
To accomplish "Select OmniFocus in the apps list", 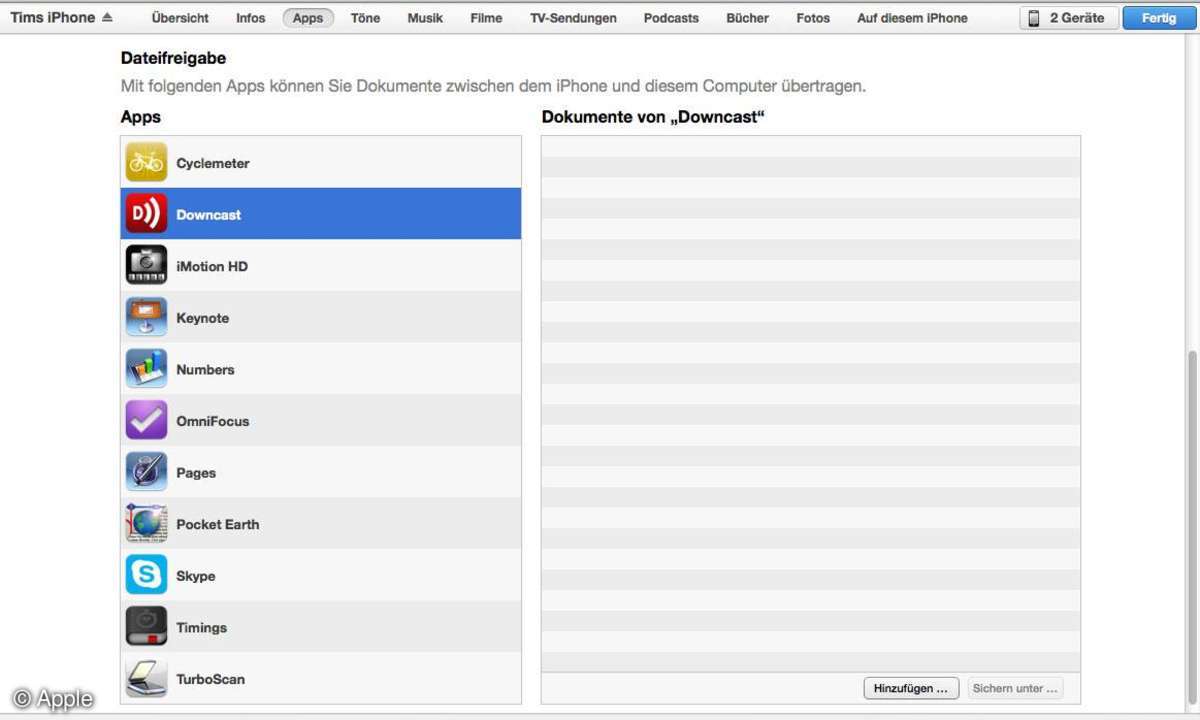I will [321, 420].
